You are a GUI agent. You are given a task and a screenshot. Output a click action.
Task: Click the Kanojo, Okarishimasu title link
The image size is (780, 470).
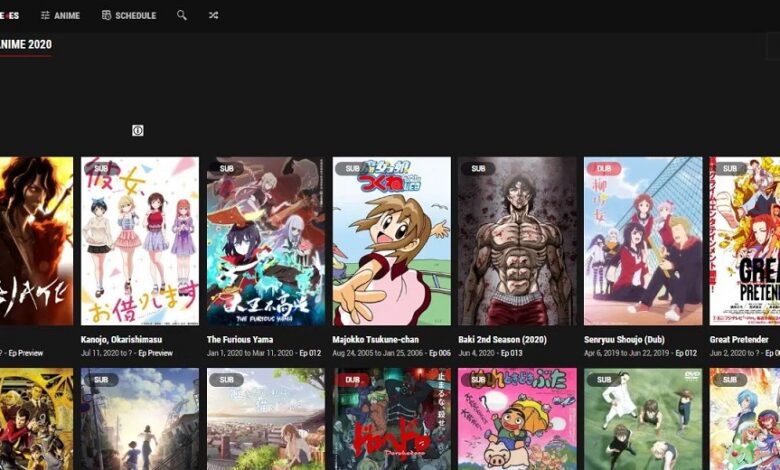pos(121,340)
